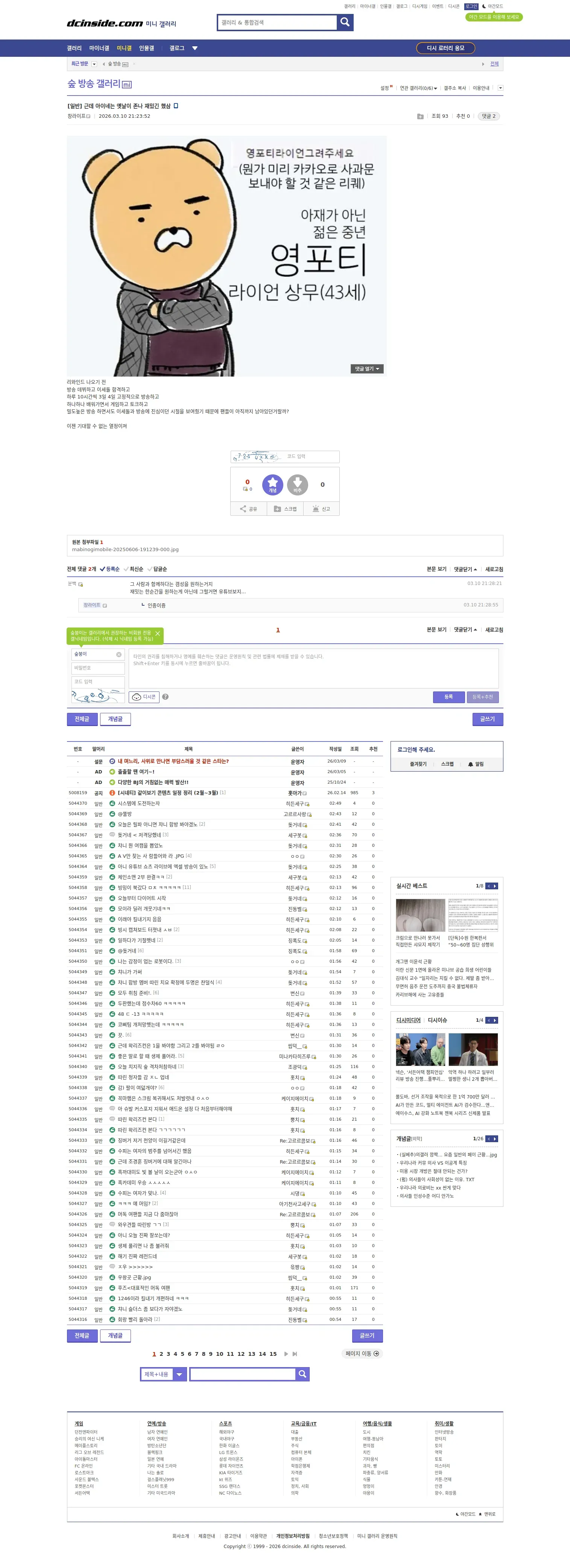This screenshot has width=570, height=1568.
Task: Click the 알림 bell icon in the login box
Action: [x=471, y=764]
